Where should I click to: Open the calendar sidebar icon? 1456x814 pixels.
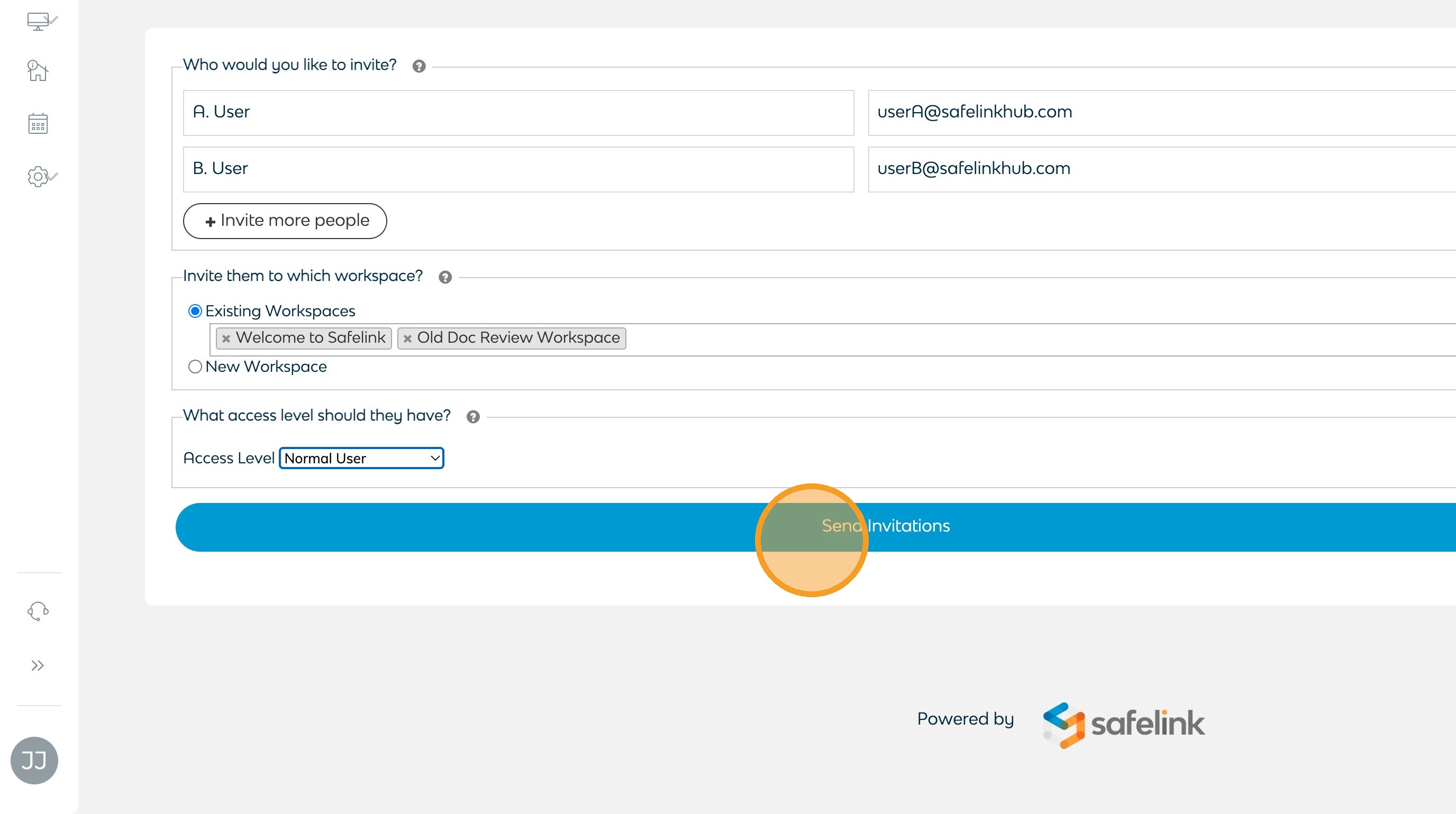point(38,124)
